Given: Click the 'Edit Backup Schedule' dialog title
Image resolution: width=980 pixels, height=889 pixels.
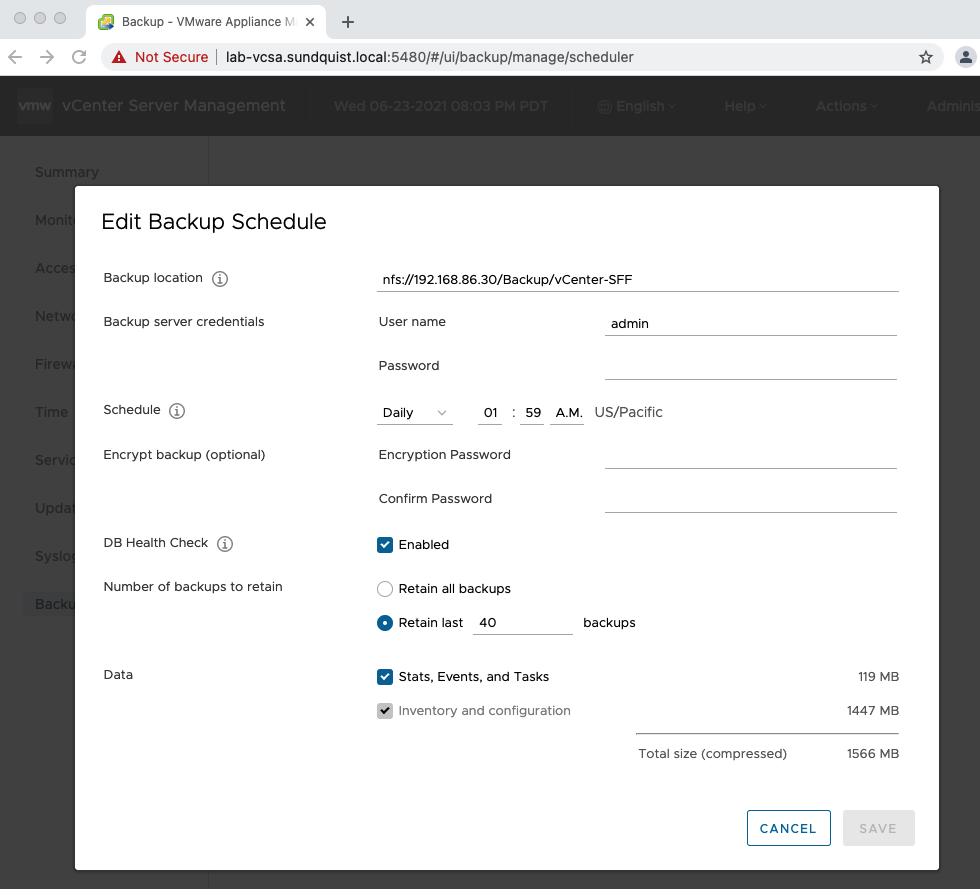Looking at the screenshot, I should (214, 222).
